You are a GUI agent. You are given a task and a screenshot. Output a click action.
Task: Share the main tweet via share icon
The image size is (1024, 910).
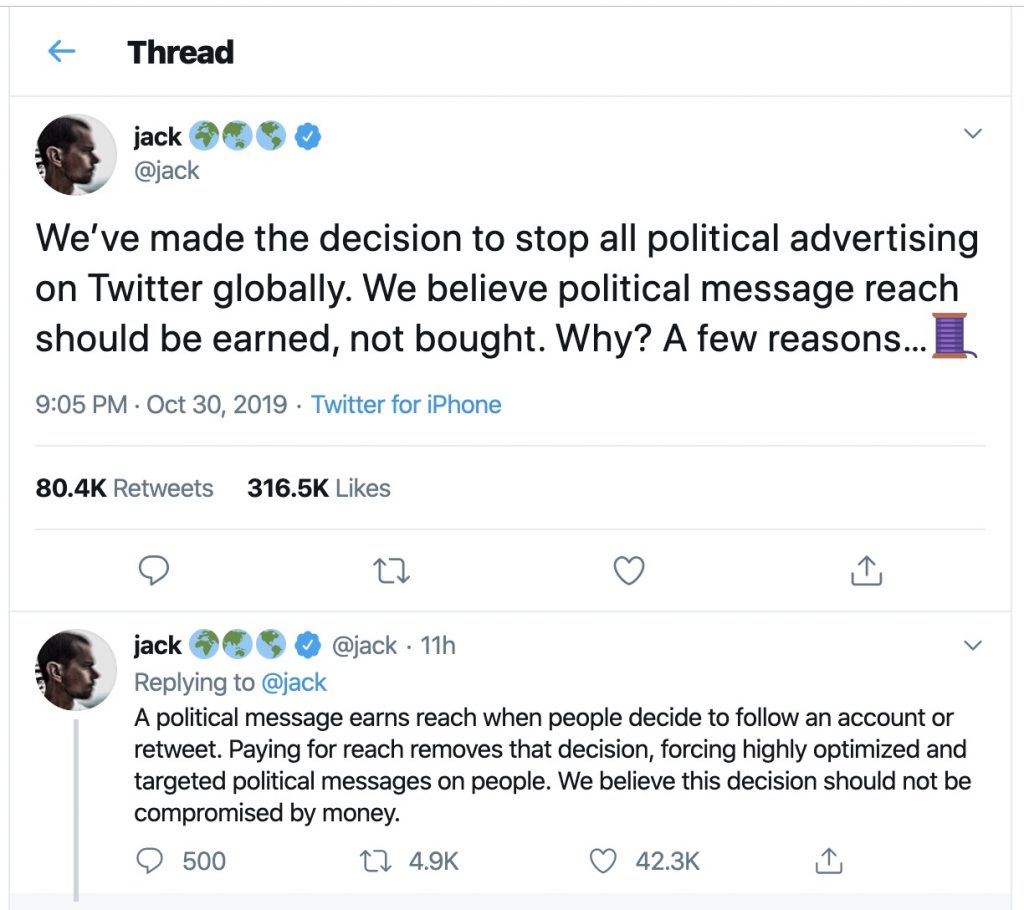pyautogui.click(x=865, y=570)
